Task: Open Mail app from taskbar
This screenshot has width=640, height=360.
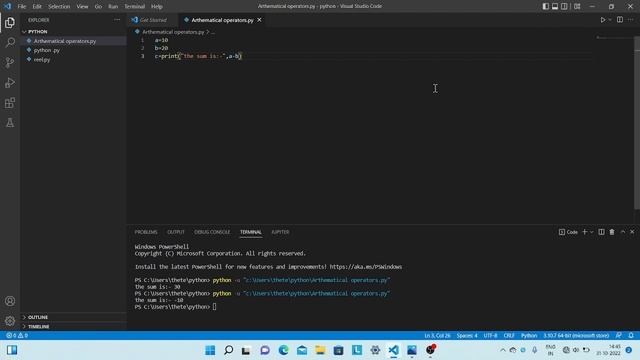Action: [x=302, y=350]
